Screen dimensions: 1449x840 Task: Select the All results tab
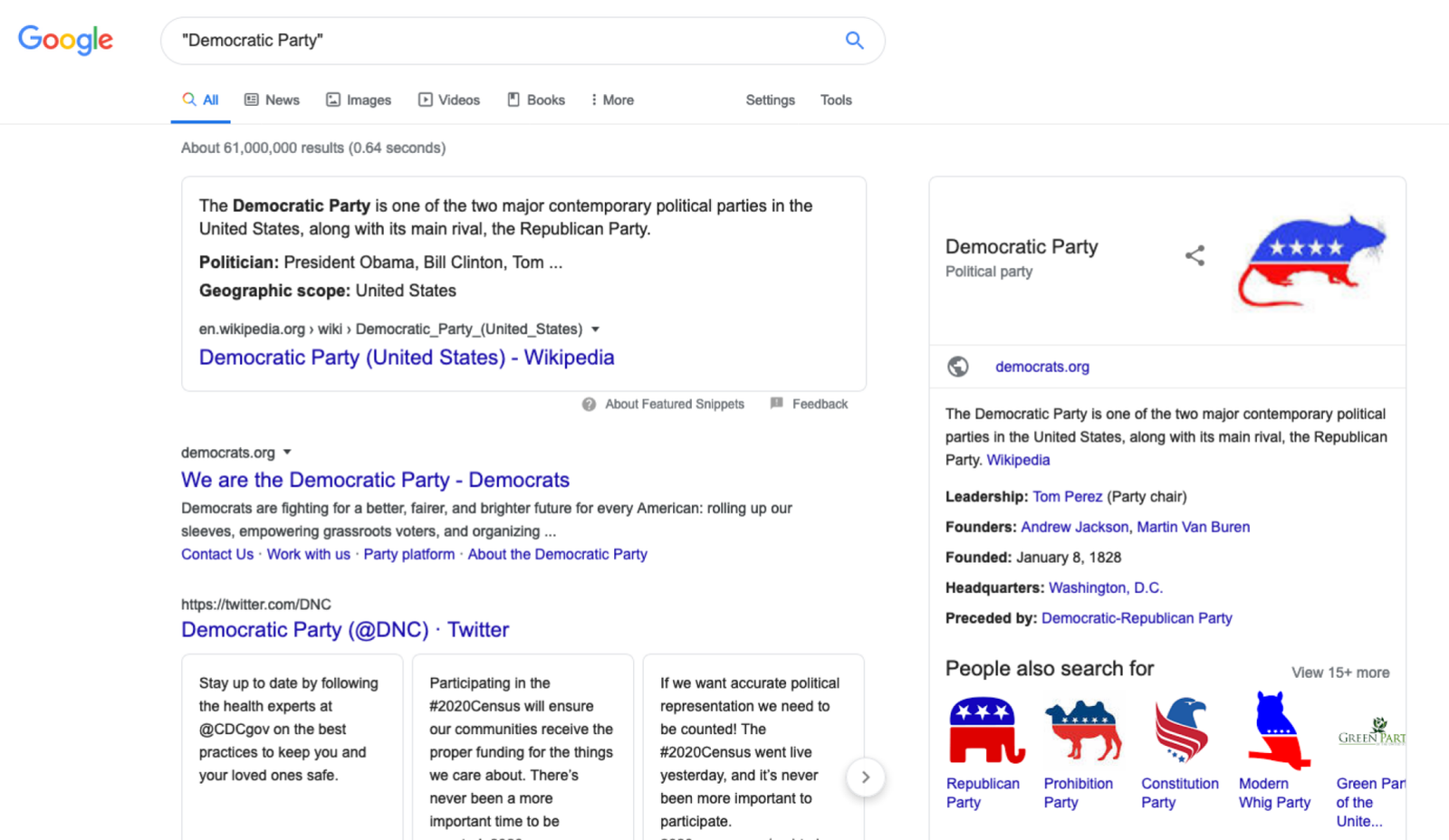pyautogui.click(x=200, y=100)
